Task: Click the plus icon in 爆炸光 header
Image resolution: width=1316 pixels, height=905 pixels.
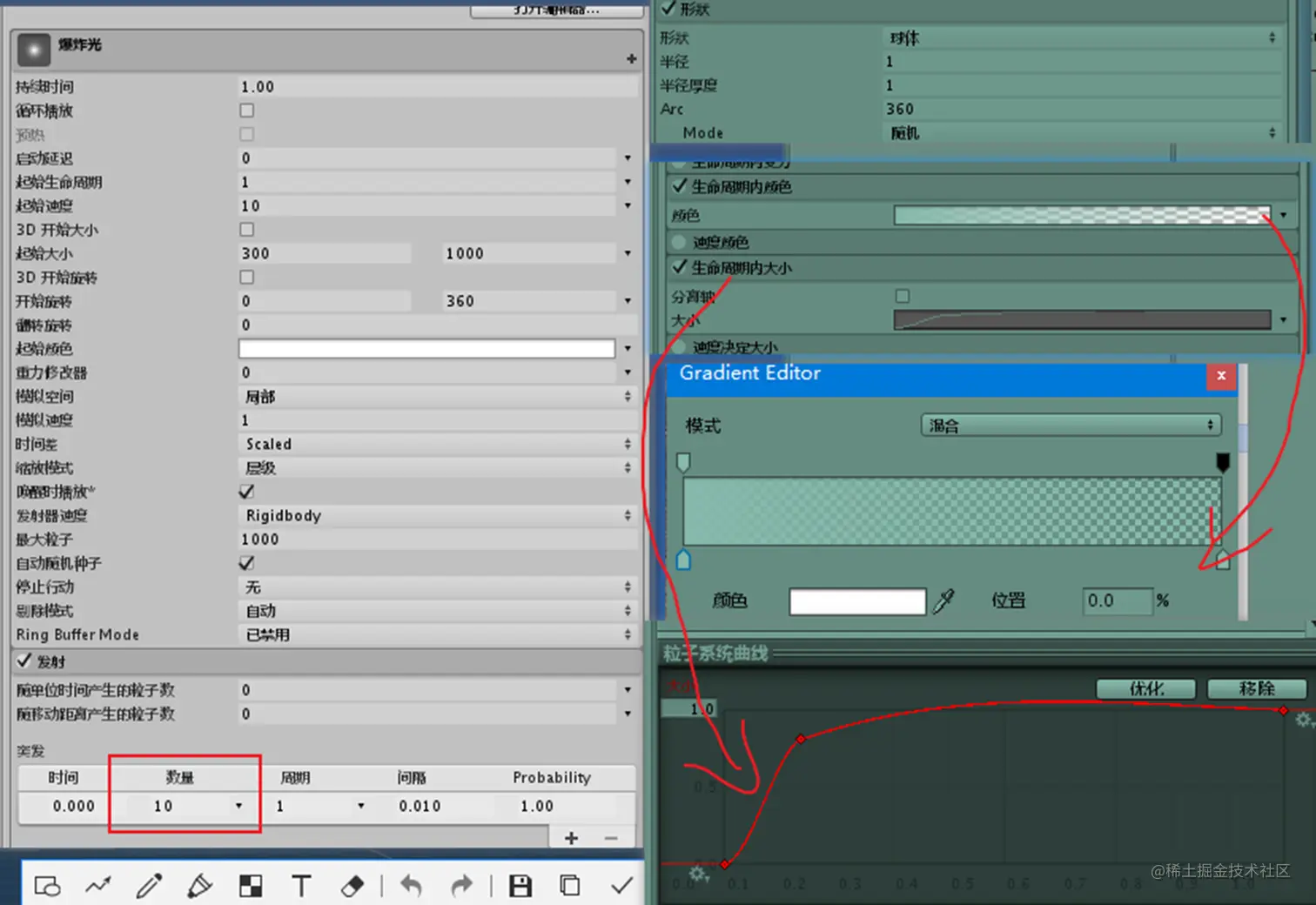Action: [631, 58]
